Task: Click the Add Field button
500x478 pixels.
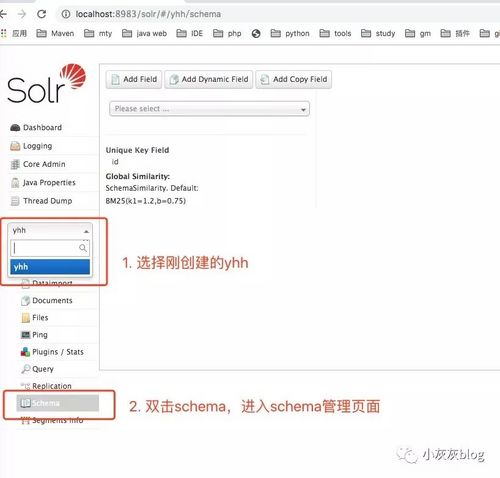Action: click(134, 79)
